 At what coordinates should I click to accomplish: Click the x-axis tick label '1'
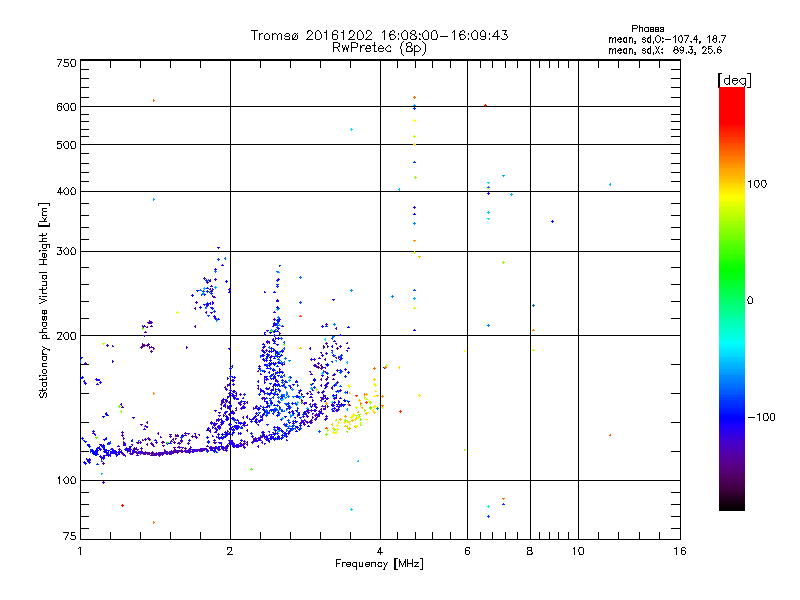80,551
